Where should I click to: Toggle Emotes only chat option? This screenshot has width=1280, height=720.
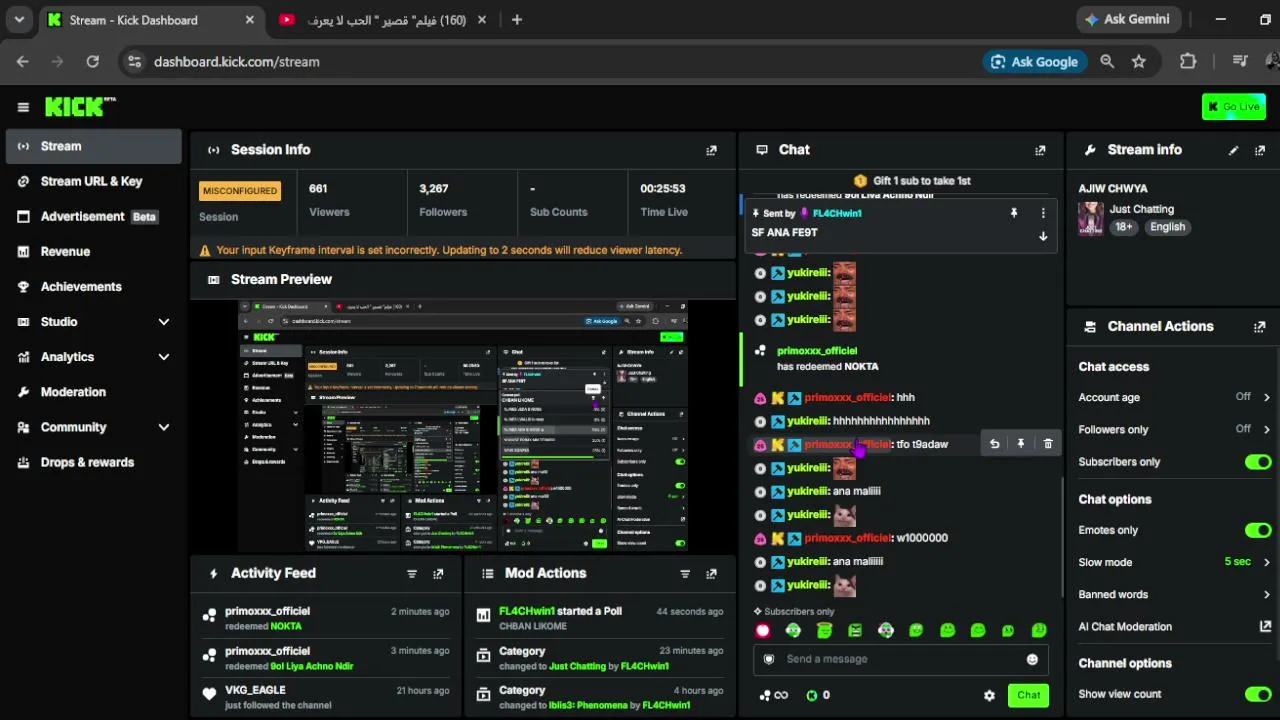[1258, 530]
